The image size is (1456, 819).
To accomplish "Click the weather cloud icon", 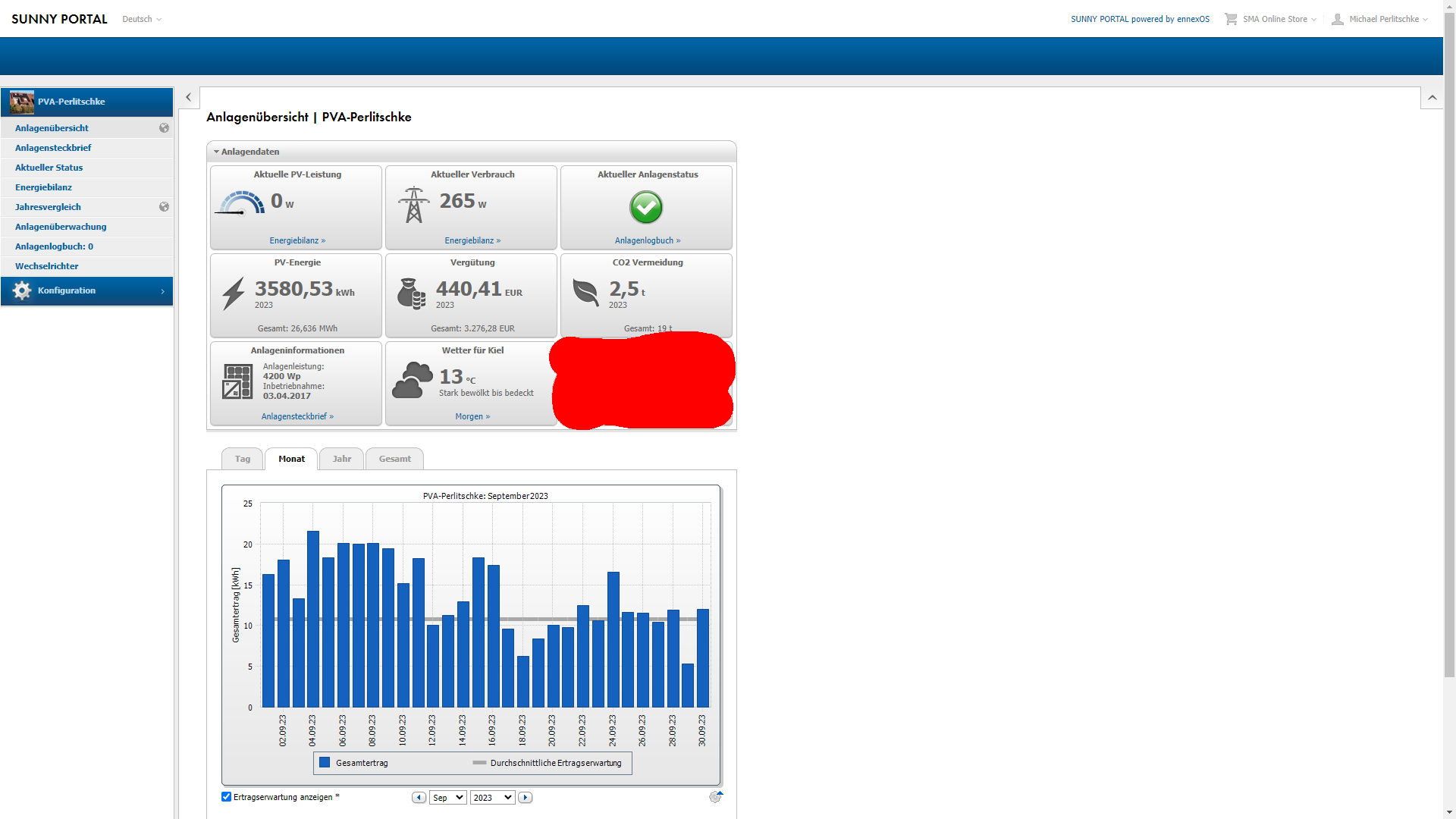I will 412,380.
